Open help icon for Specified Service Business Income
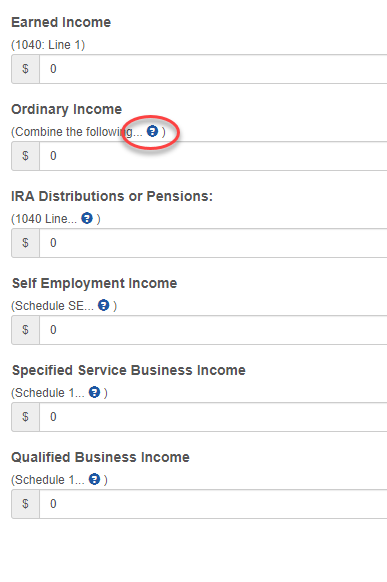The image size is (387, 582). [x=94, y=392]
